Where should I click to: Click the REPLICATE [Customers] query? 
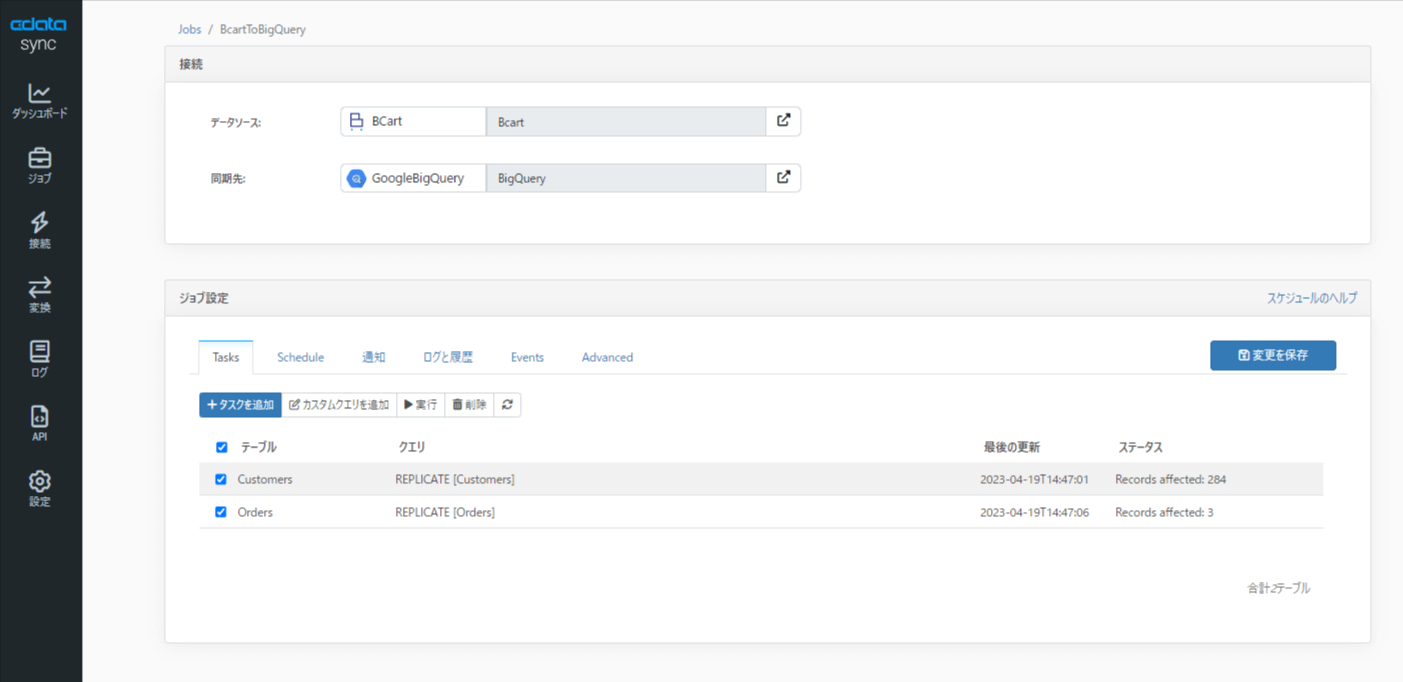[x=455, y=479]
